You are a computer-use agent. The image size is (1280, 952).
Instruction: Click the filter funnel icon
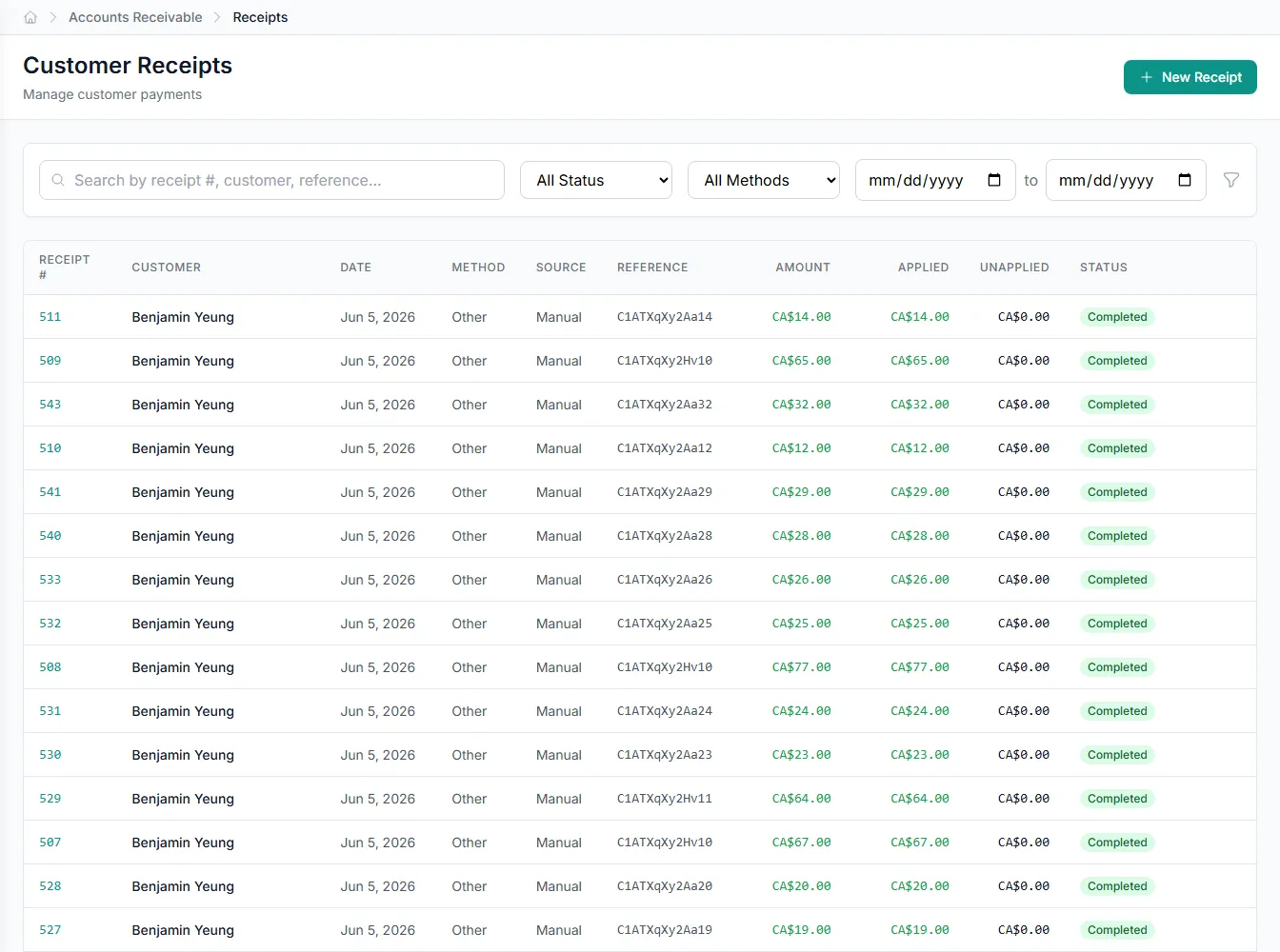1231,180
